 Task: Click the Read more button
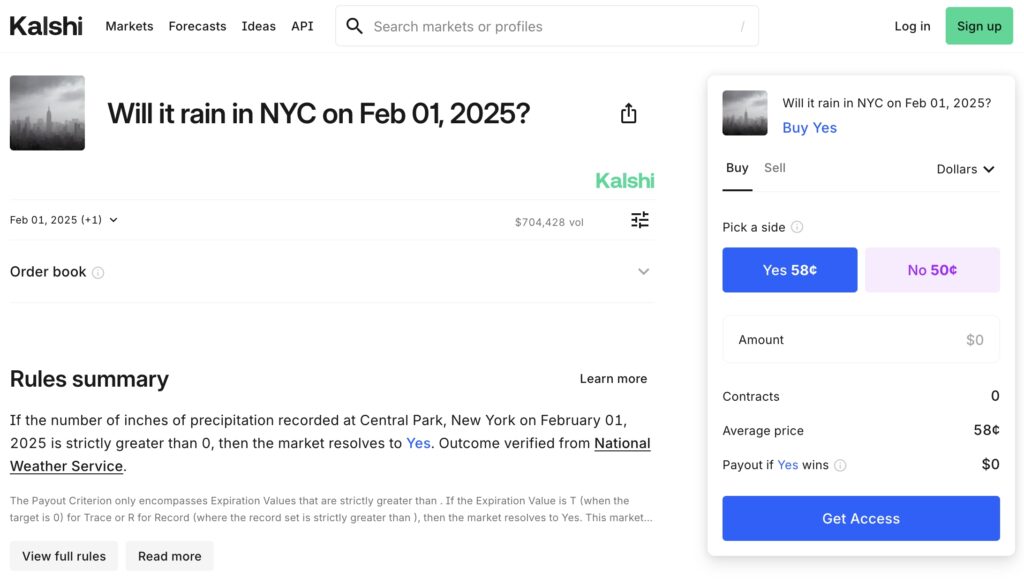(x=170, y=556)
